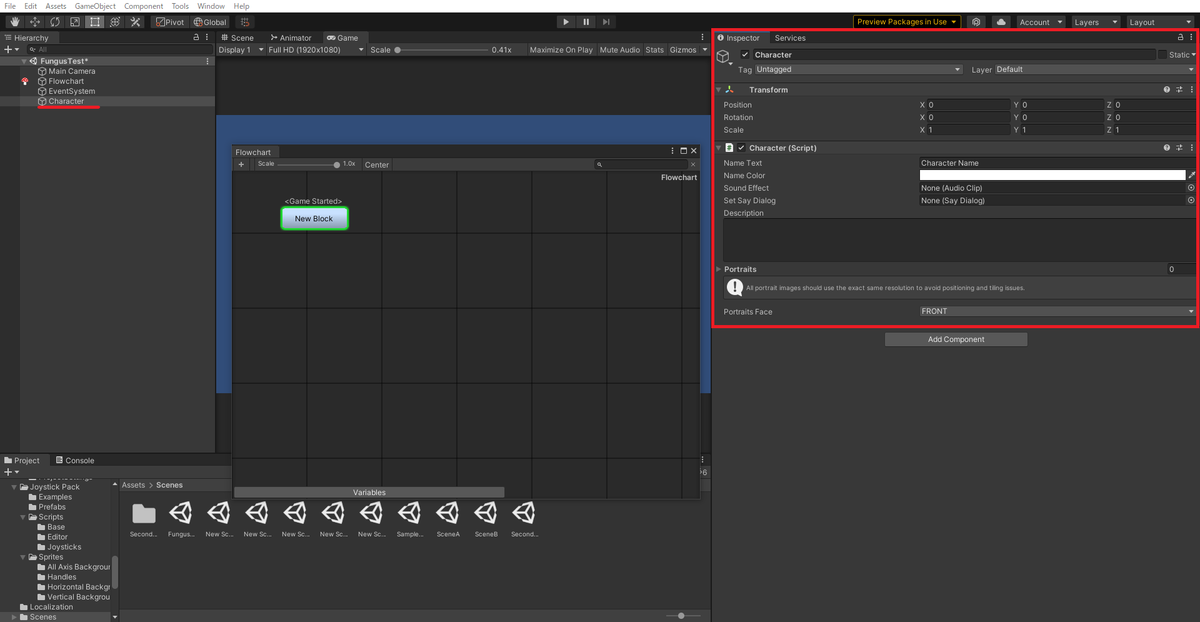Select the Move tool
1200x622 pixels.
point(35,22)
